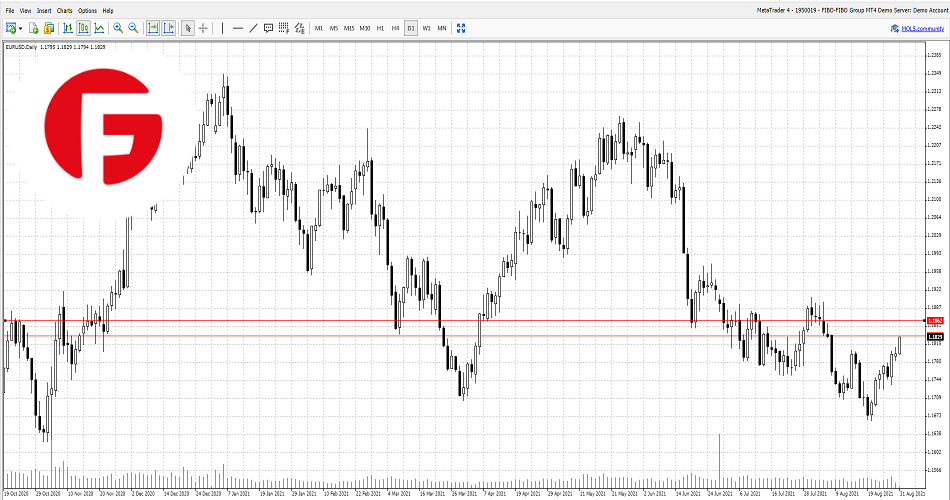
Task: Click the red horizontal line price label
Action: [935, 320]
